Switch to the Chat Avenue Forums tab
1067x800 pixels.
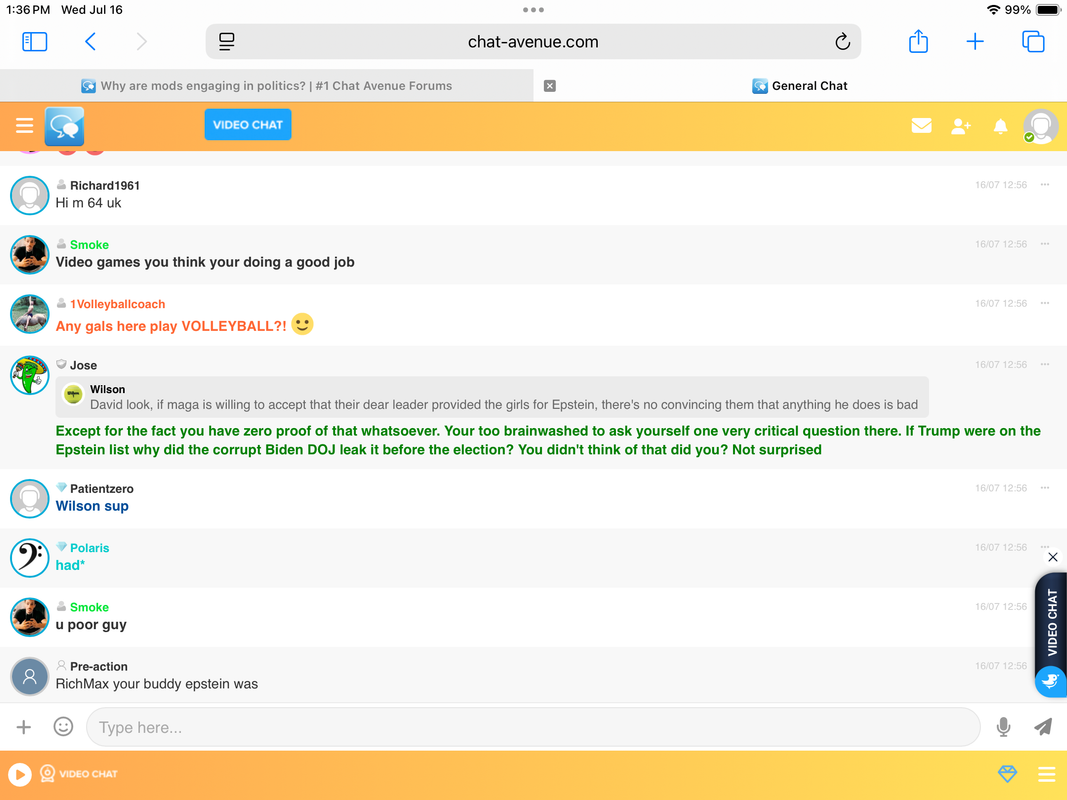click(x=267, y=86)
